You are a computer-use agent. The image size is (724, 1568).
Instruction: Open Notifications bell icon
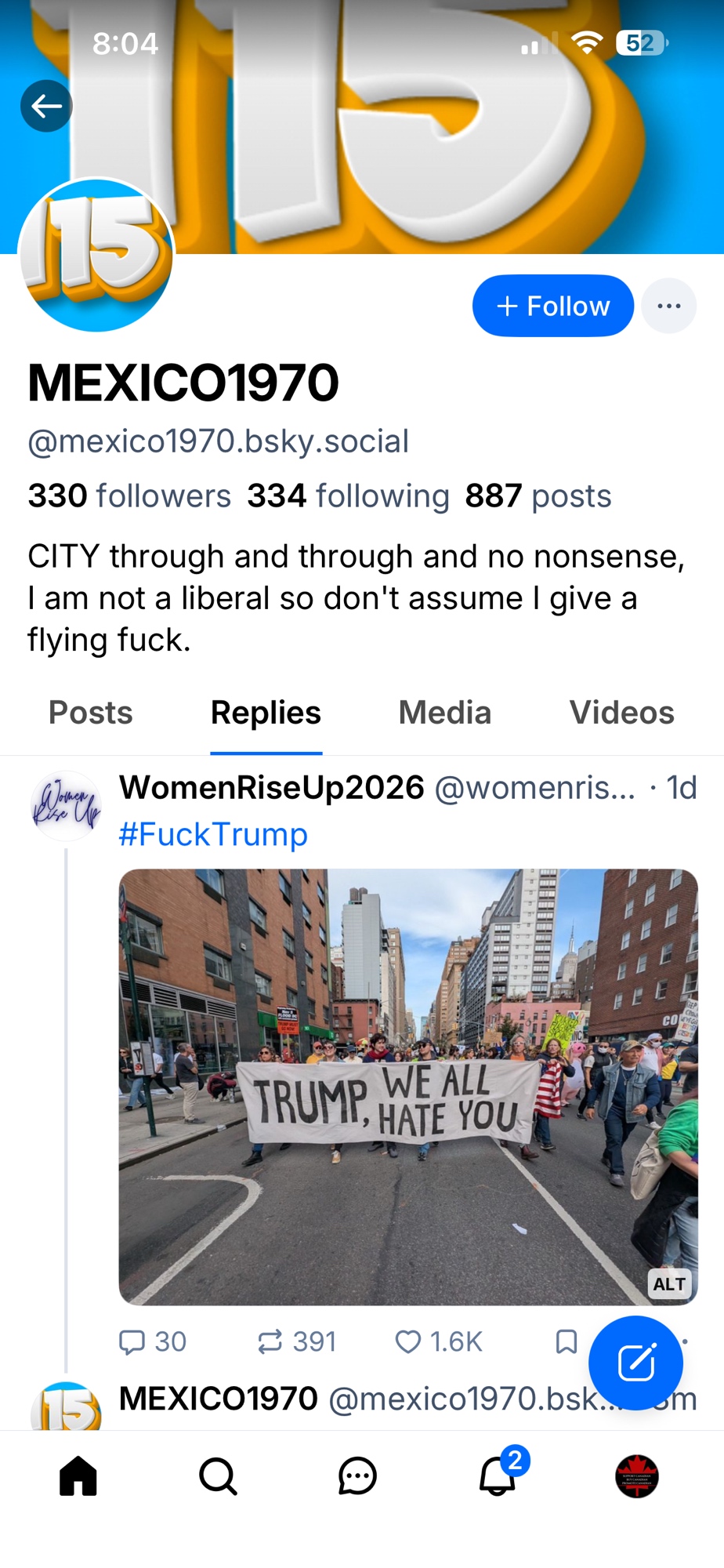pyautogui.click(x=498, y=1476)
